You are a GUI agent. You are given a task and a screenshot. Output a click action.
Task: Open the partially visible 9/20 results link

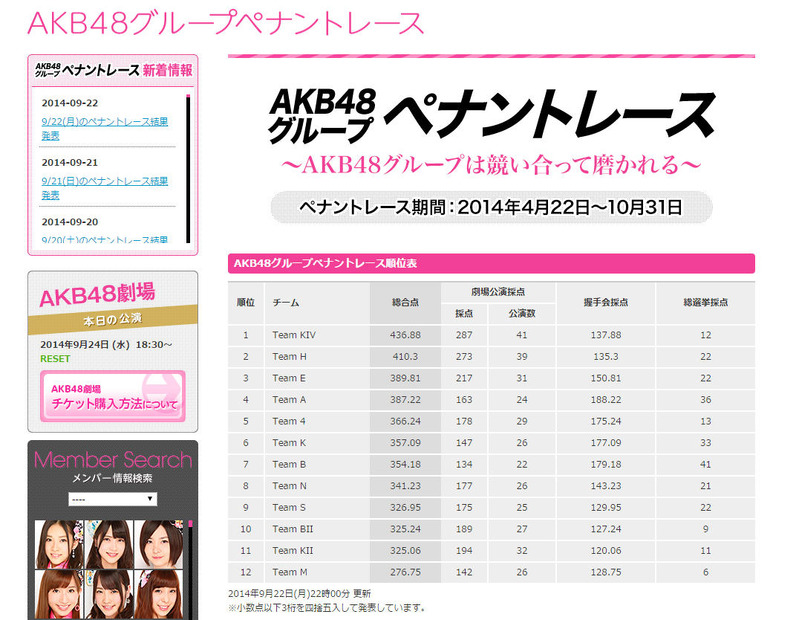104,240
